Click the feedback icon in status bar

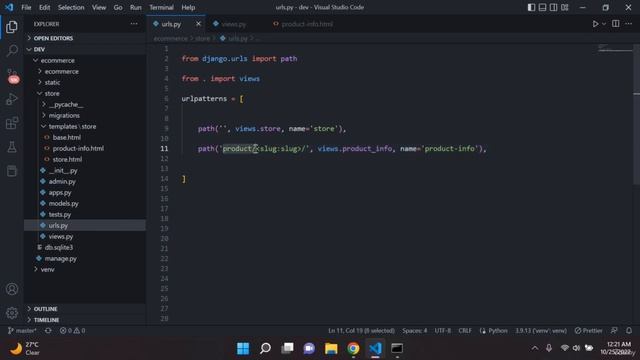pyautogui.click(x=614, y=330)
